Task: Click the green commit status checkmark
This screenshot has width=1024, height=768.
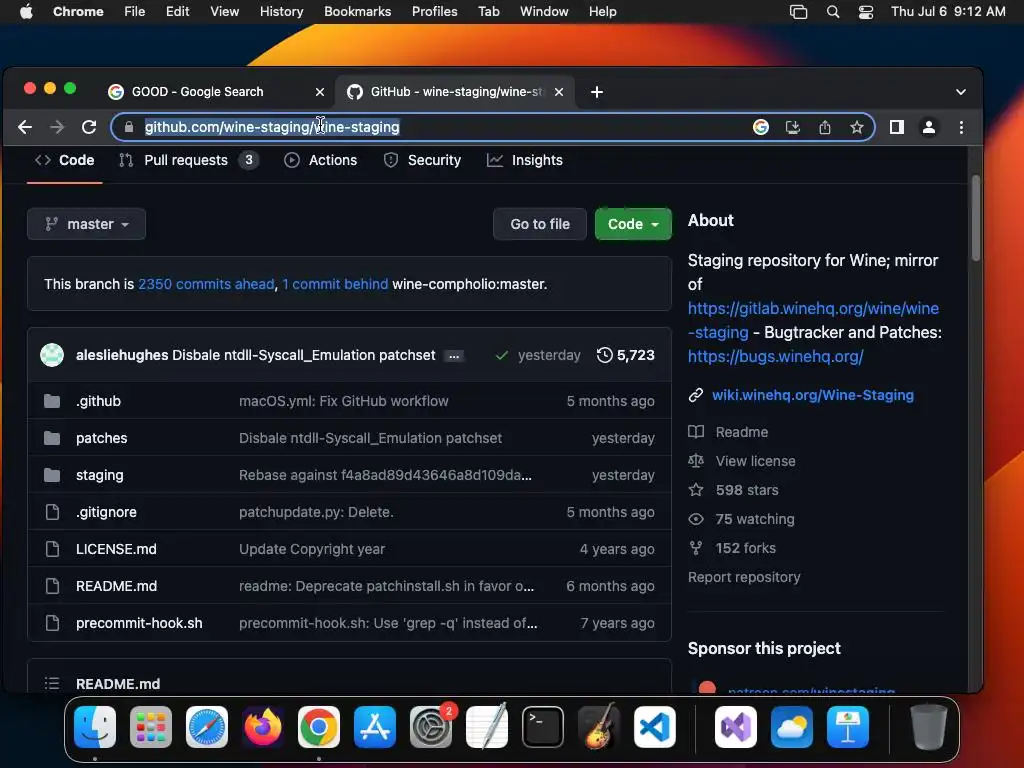Action: pyautogui.click(x=502, y=356)
